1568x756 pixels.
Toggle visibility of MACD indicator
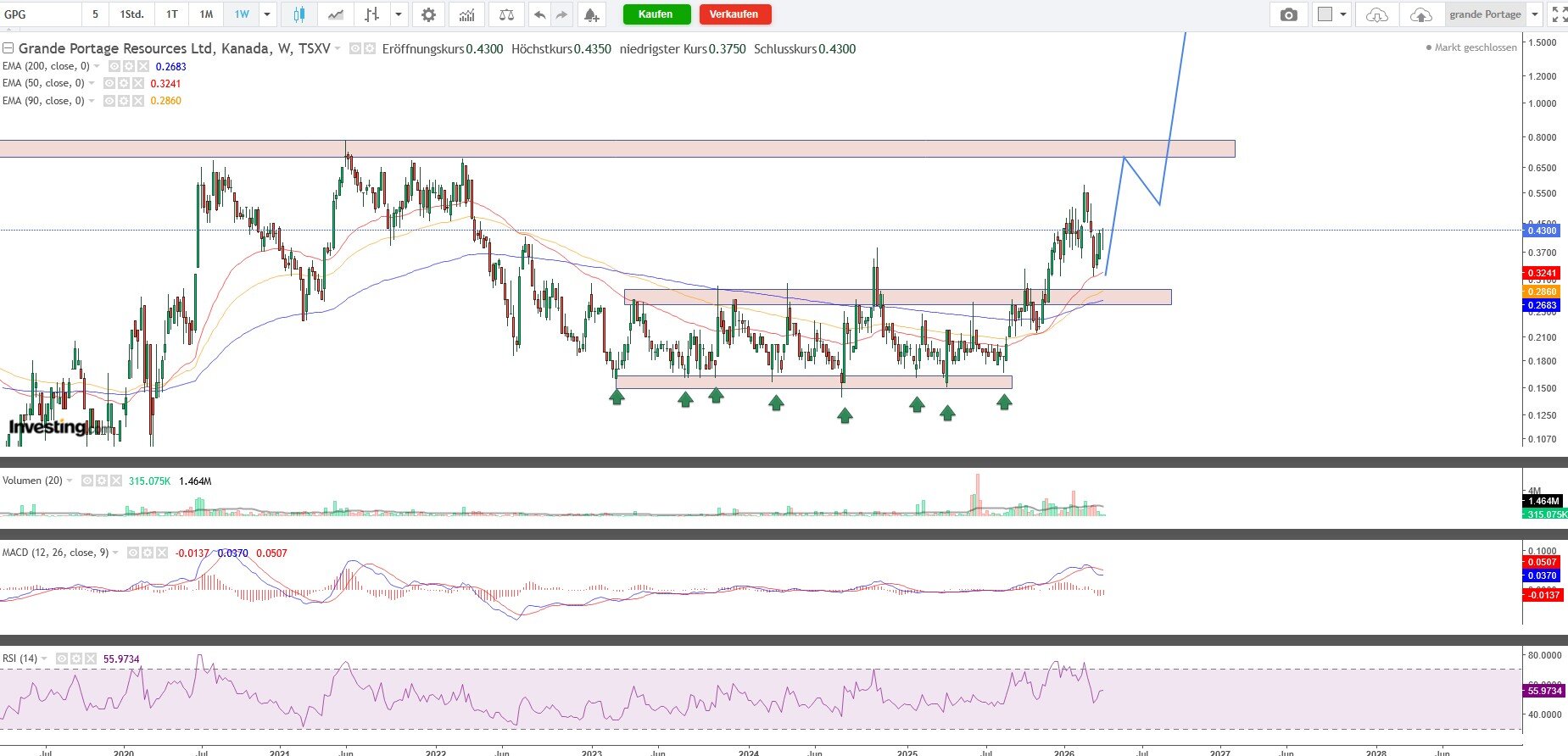133,553
